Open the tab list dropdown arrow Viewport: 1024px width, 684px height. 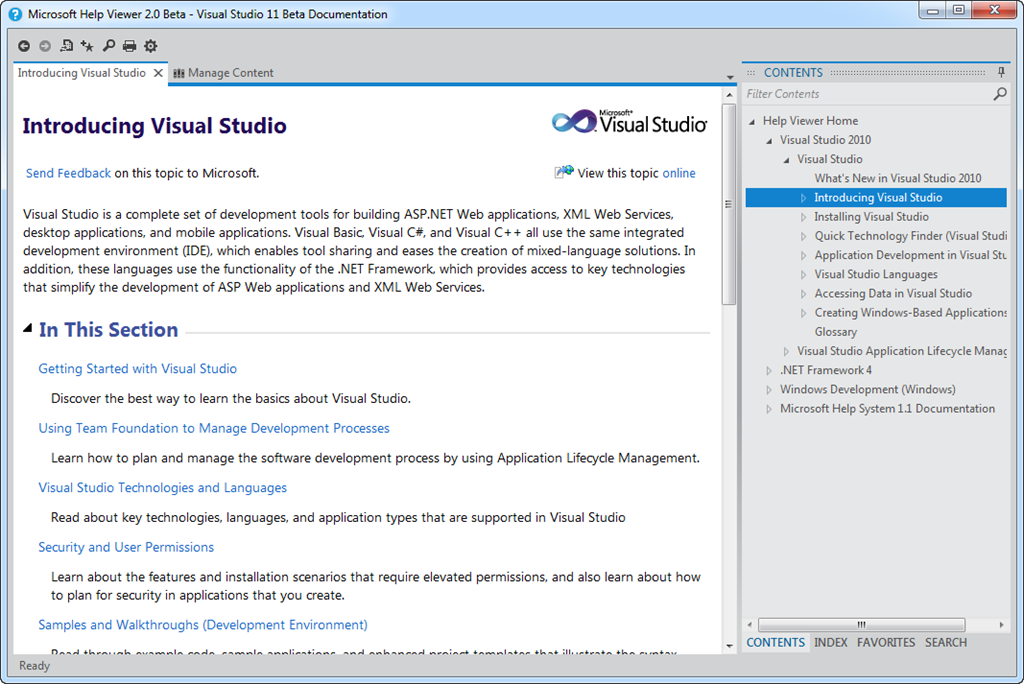730,77
